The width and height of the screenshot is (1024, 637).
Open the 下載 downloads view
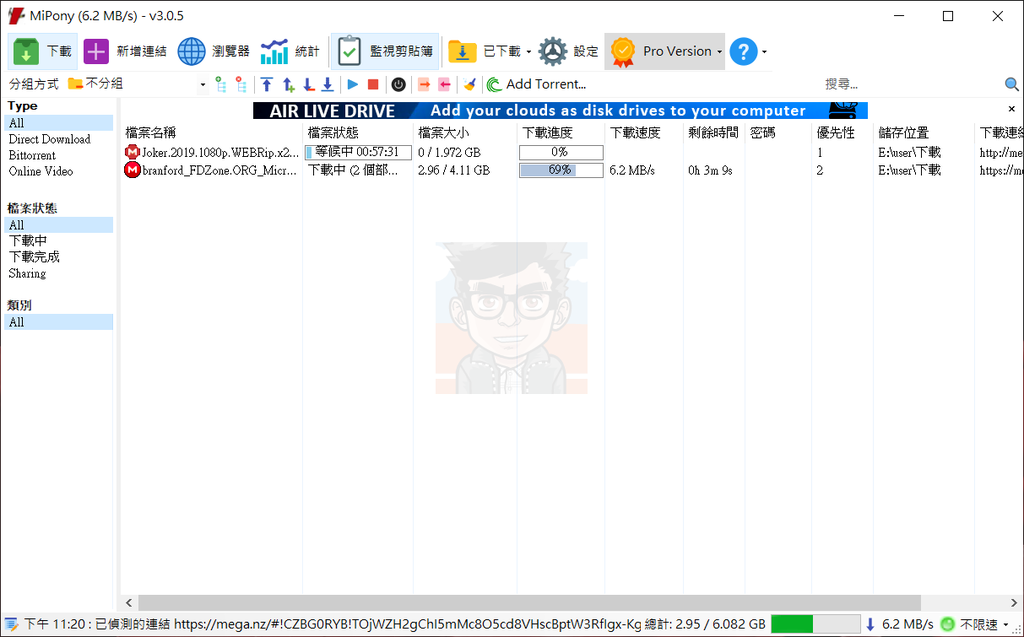(x=42, y=52)
